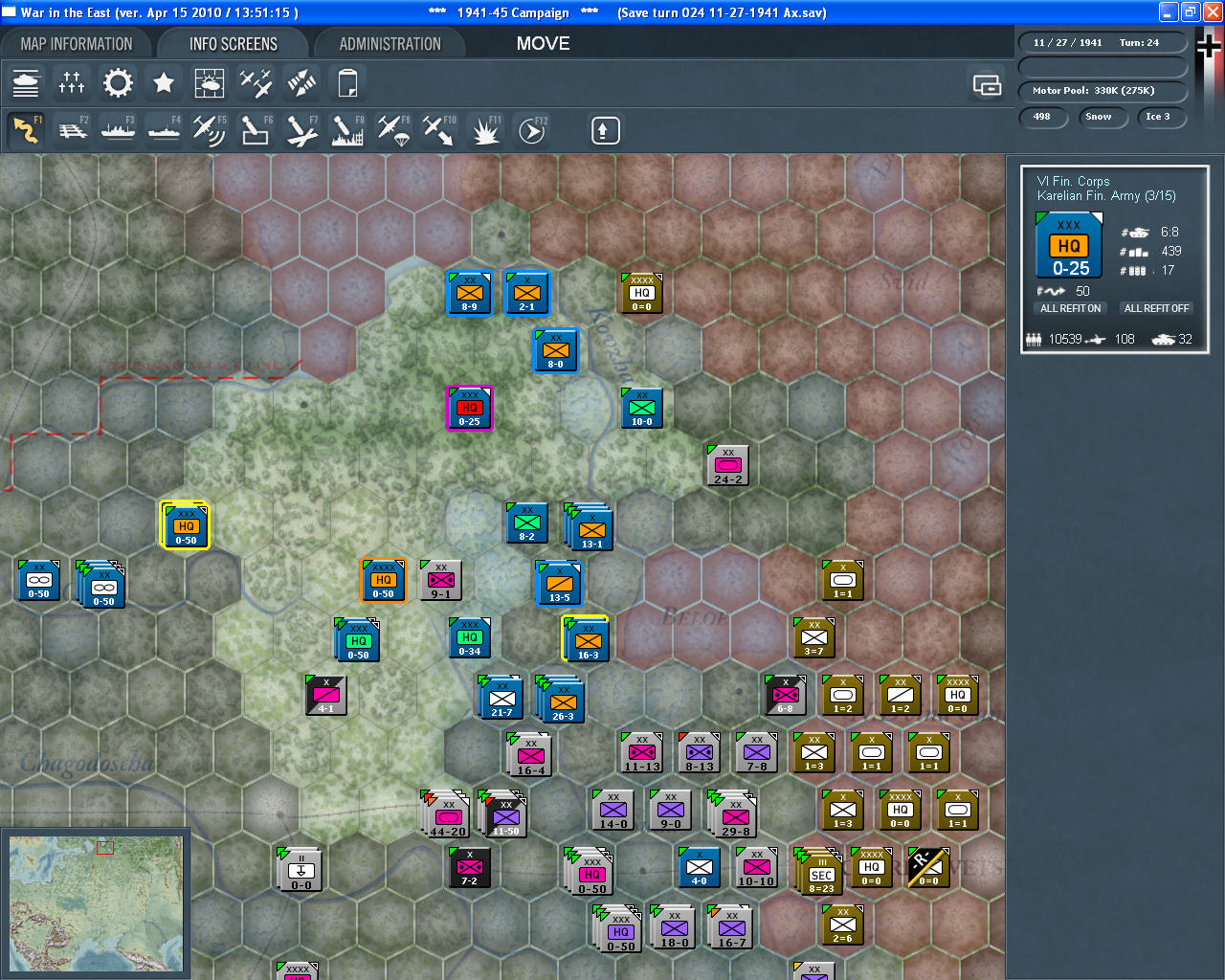Select the F9 air transport parachute mode
Viewport: 1225px width, 980px height.
coord(393,130)
